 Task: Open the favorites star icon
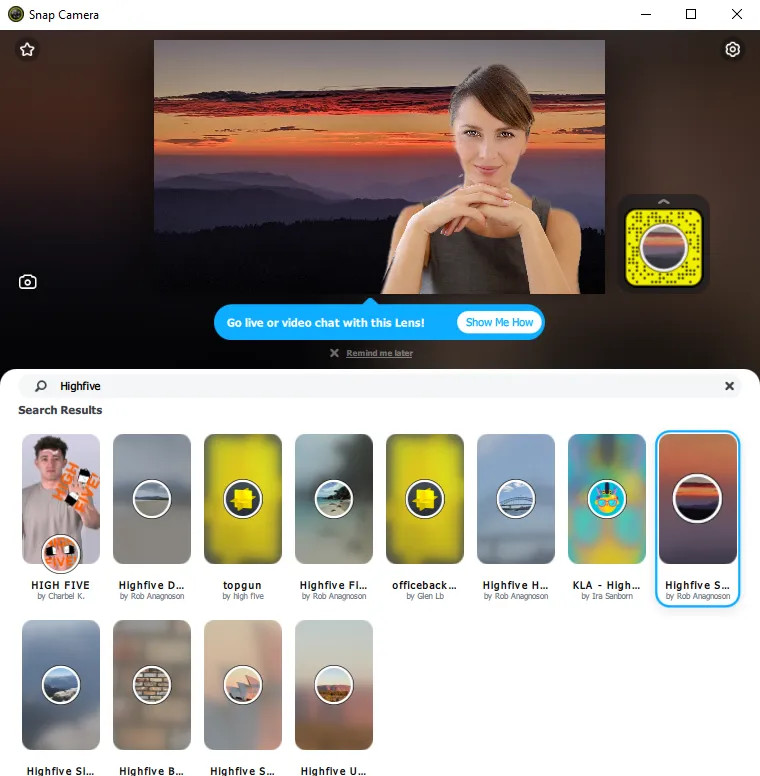pyautogui.click(x=27, y=49)
